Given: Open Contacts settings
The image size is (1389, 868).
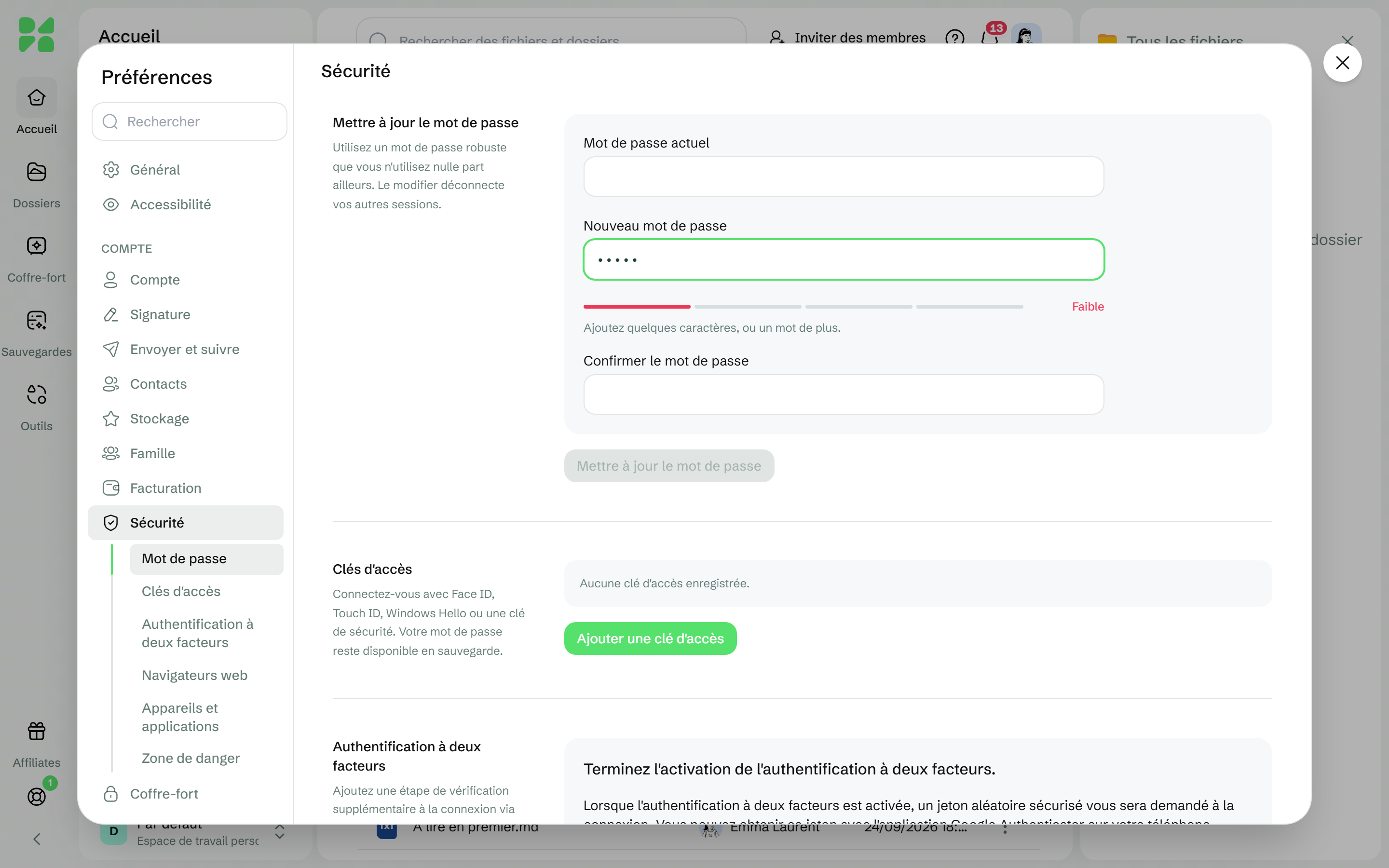Looking at the screenshot, I should click(185, 384).
